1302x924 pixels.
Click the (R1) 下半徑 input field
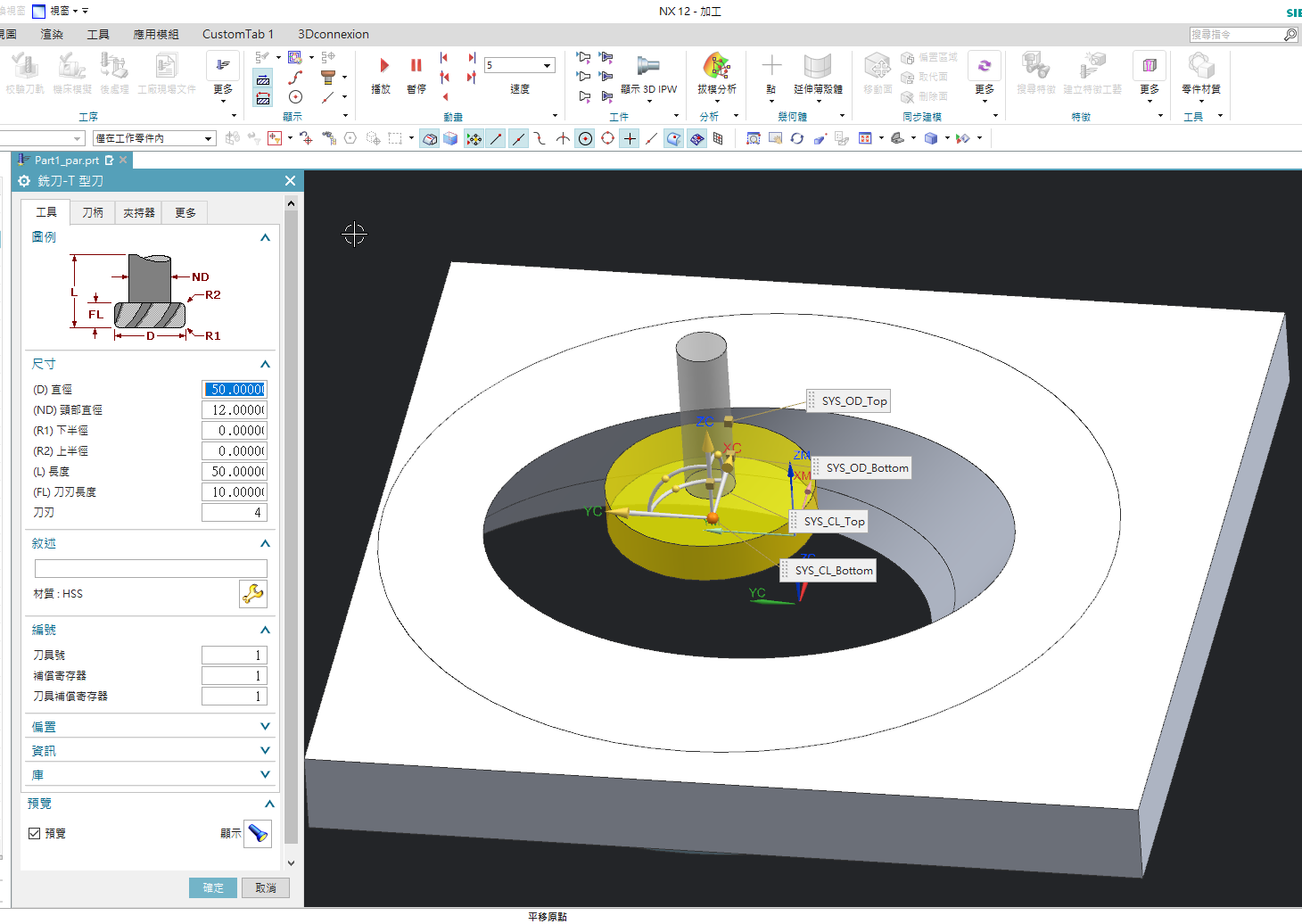[x=235, y=430]
